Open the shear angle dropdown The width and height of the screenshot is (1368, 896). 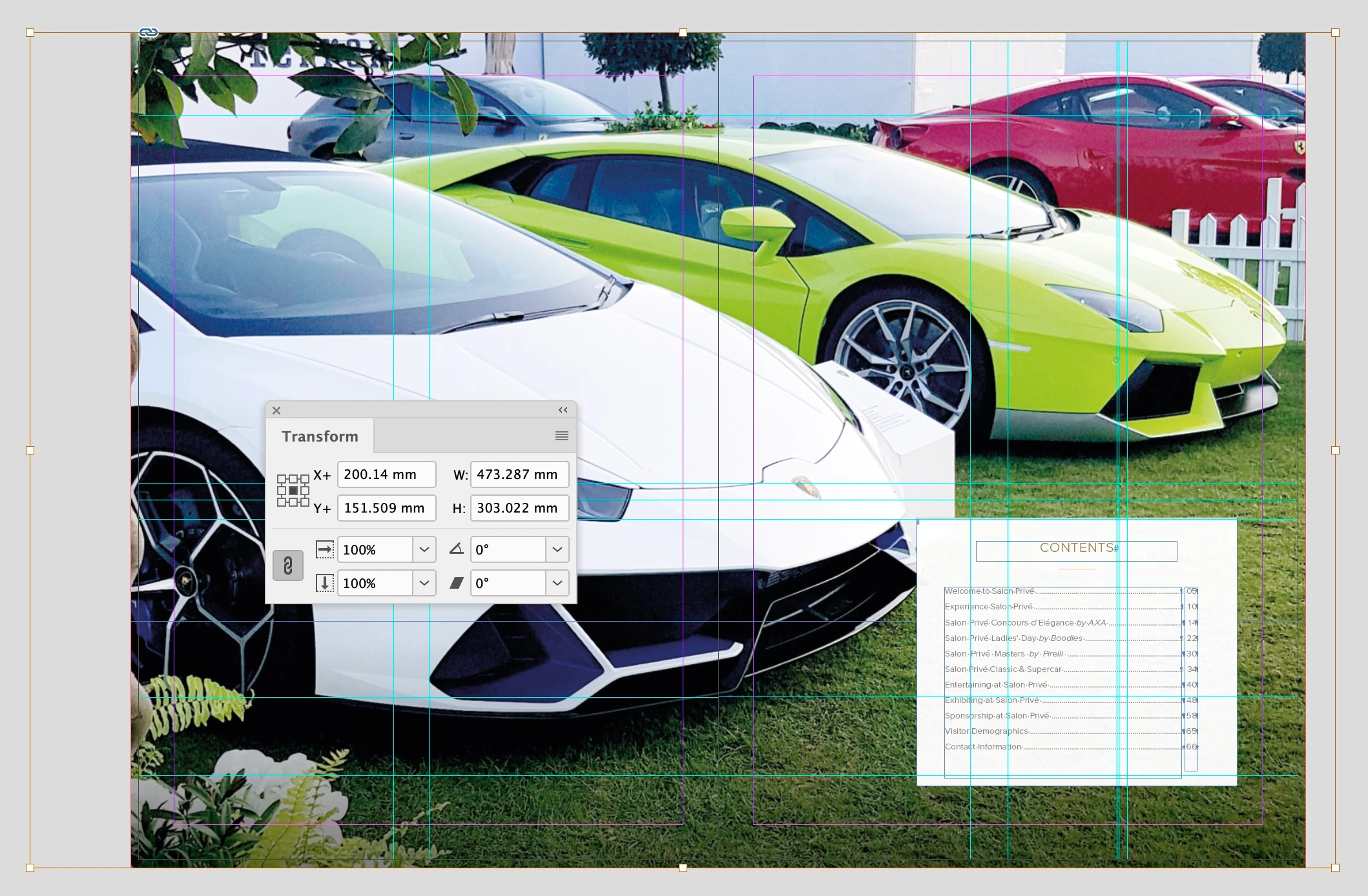557,583
